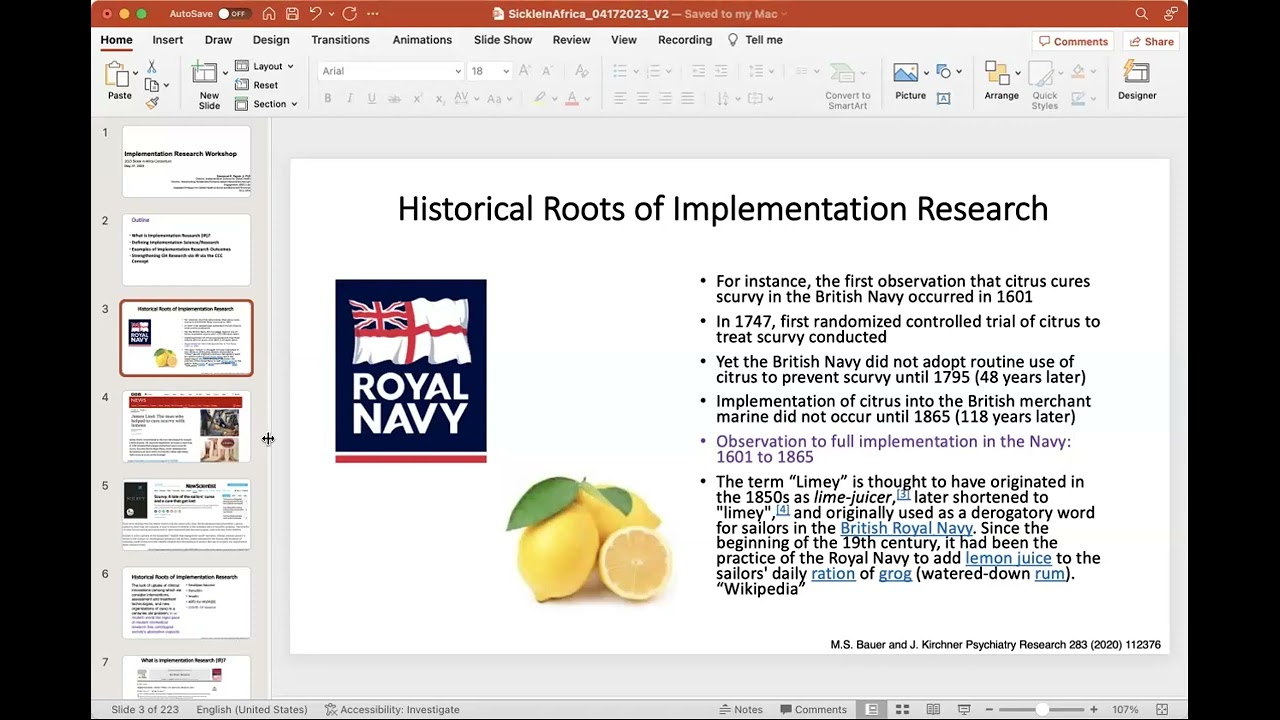Save the presentation using the floppy disk icon

(x=292, y=14)
